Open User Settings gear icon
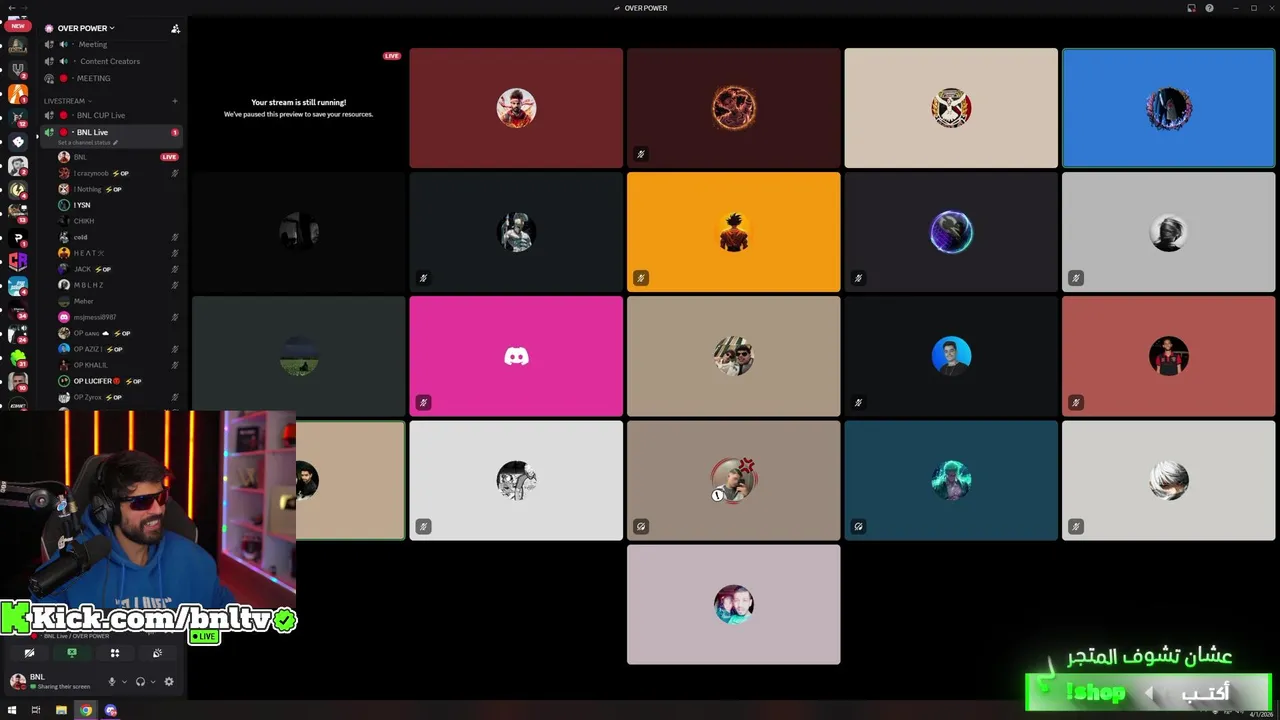1280x720 pixels. click(x=169, y=681)
